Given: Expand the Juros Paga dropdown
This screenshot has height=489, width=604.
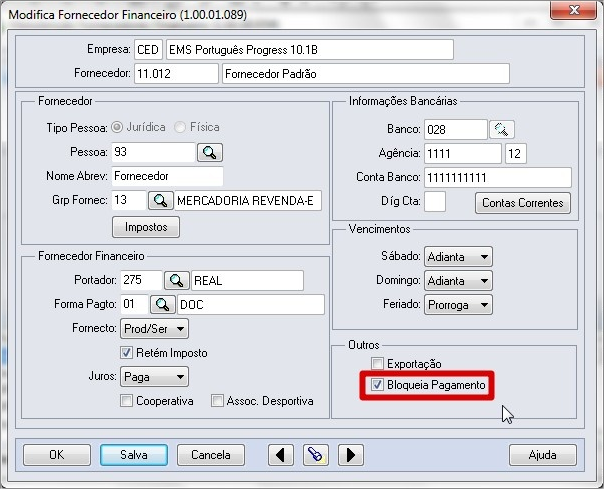Looking at the screenshot, I should click(154, 377).
